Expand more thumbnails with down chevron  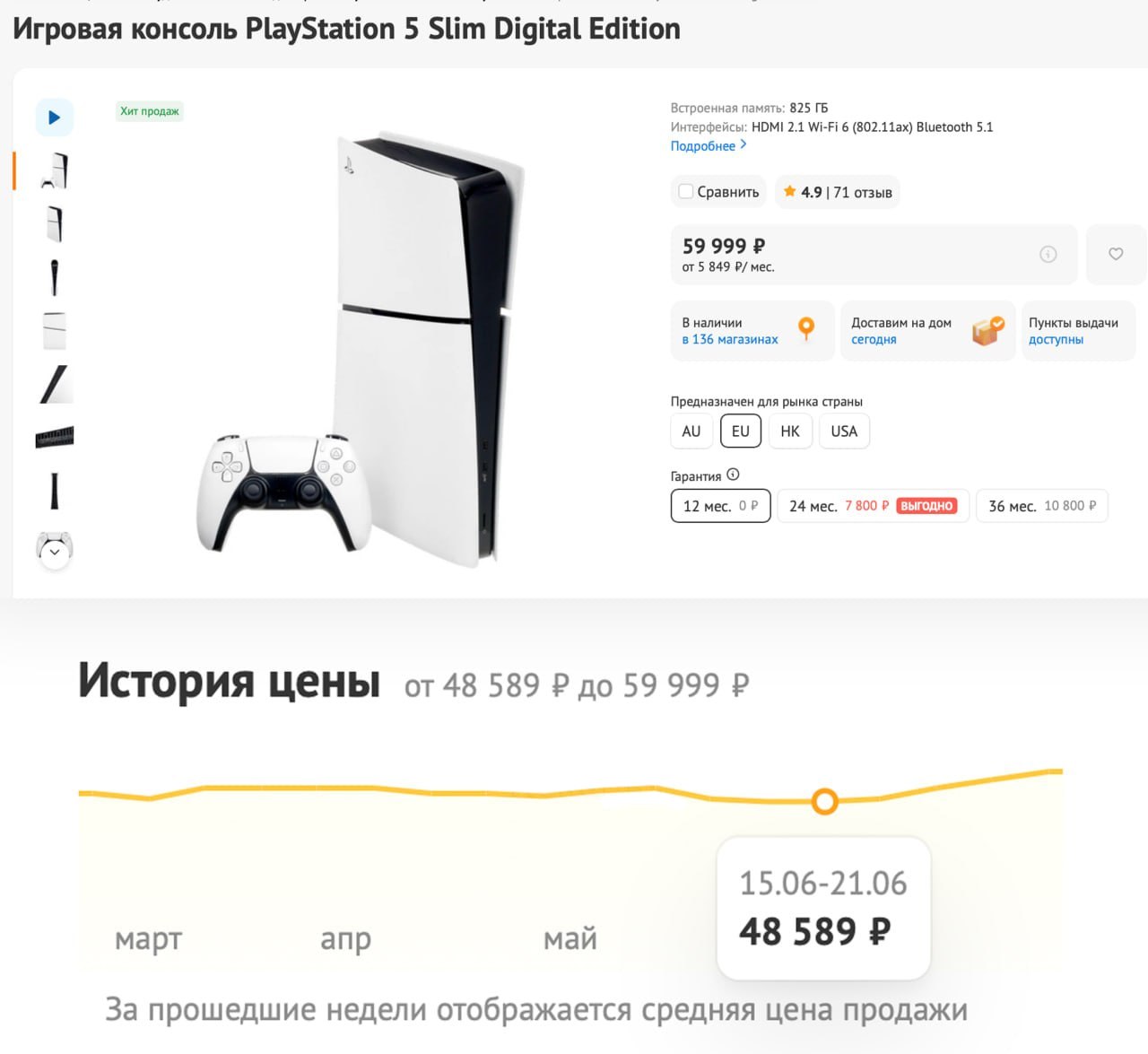tap(55, 552)
